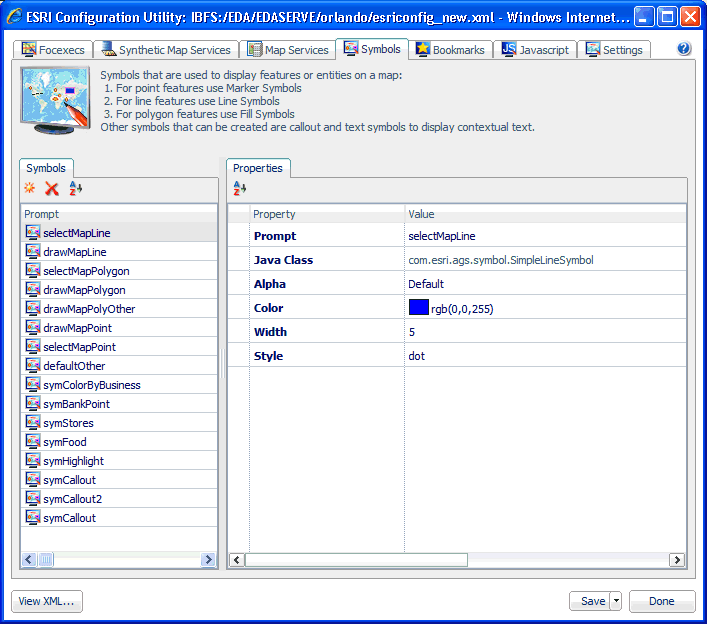
Task: Click the Save button
Action: pyautogui.click(x=590, y=601)
